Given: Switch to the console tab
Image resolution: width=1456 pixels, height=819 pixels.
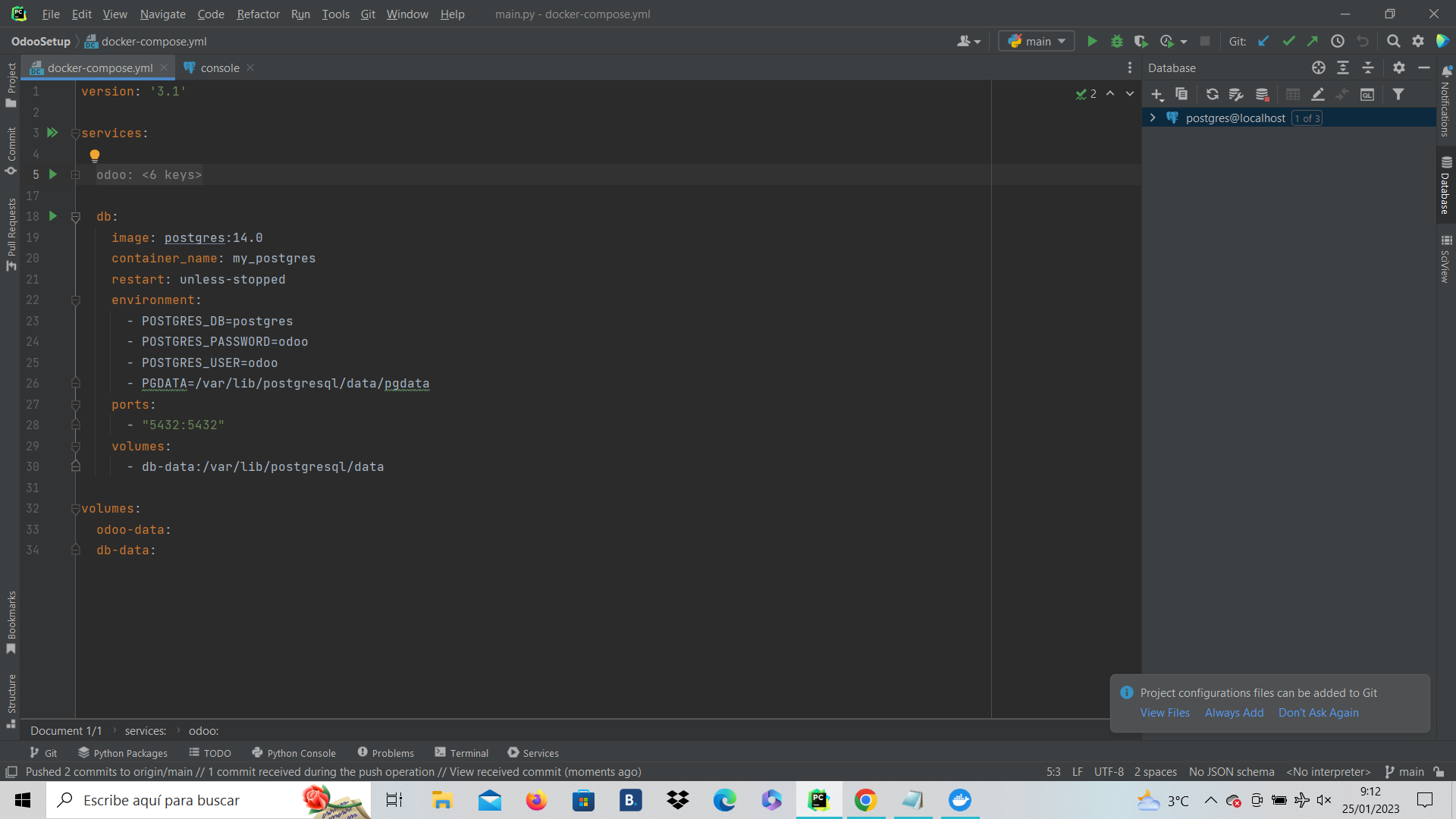Looking at the screenshot, I should 218,67.
